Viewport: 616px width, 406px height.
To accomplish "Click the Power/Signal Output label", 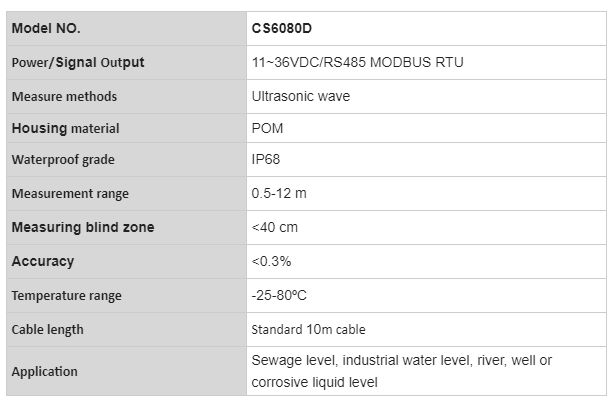I will [78, 62].
